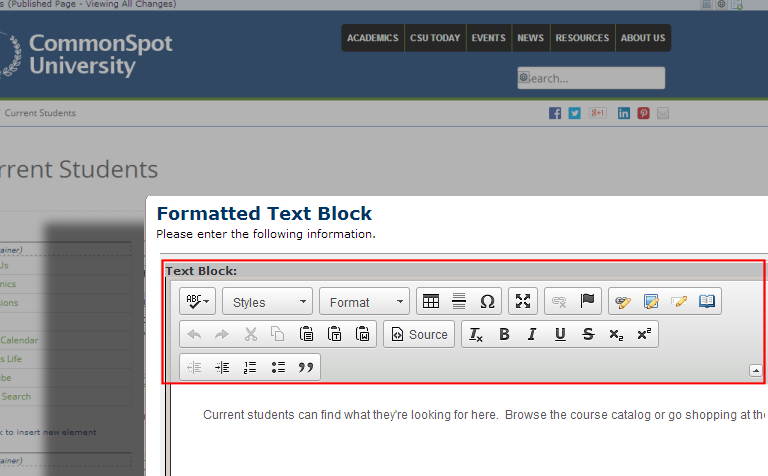Decrease the indent
This screenshot has width=768, height=476.
[194, 367]
